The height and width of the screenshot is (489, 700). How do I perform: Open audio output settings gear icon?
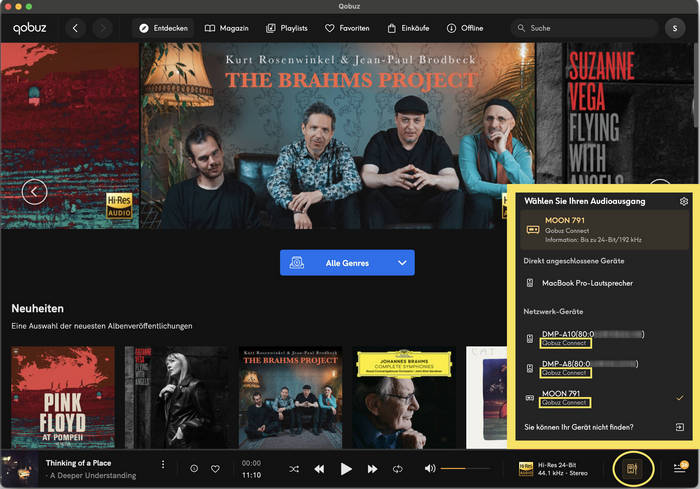683,201
